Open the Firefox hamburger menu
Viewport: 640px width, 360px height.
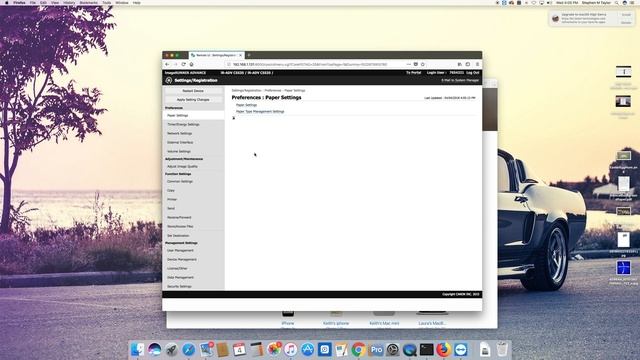point(477,64)
